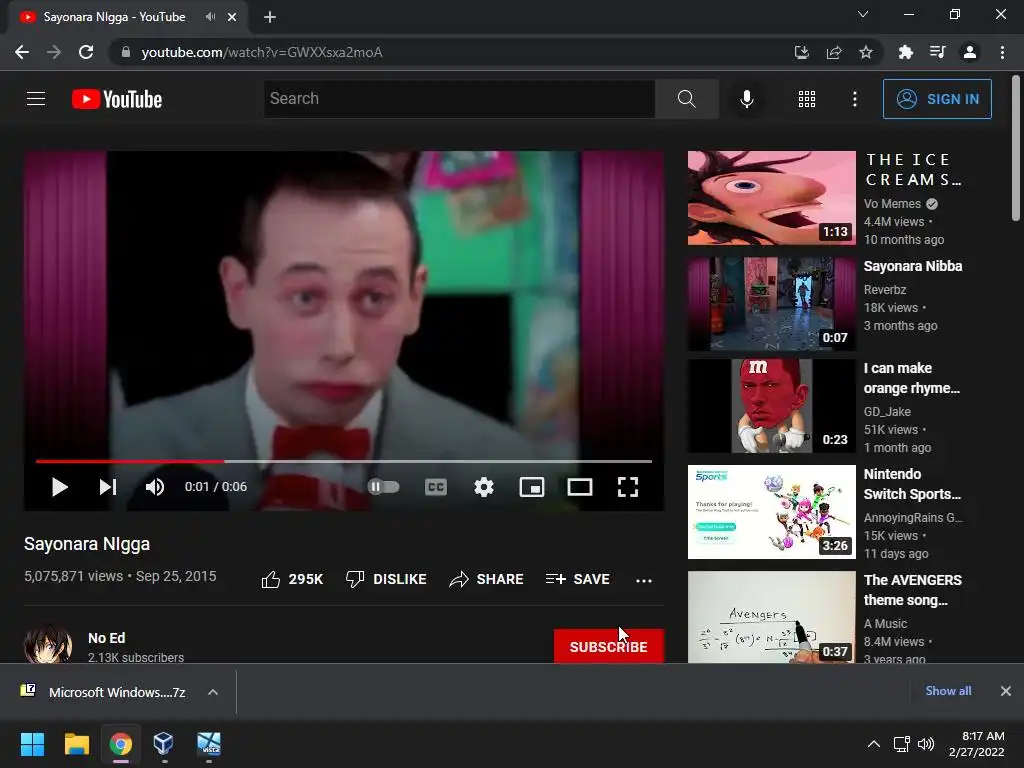Click the search magnifier button
Image resolution: width=1024 pixels, height=768 pixels.
click(686, 99)
